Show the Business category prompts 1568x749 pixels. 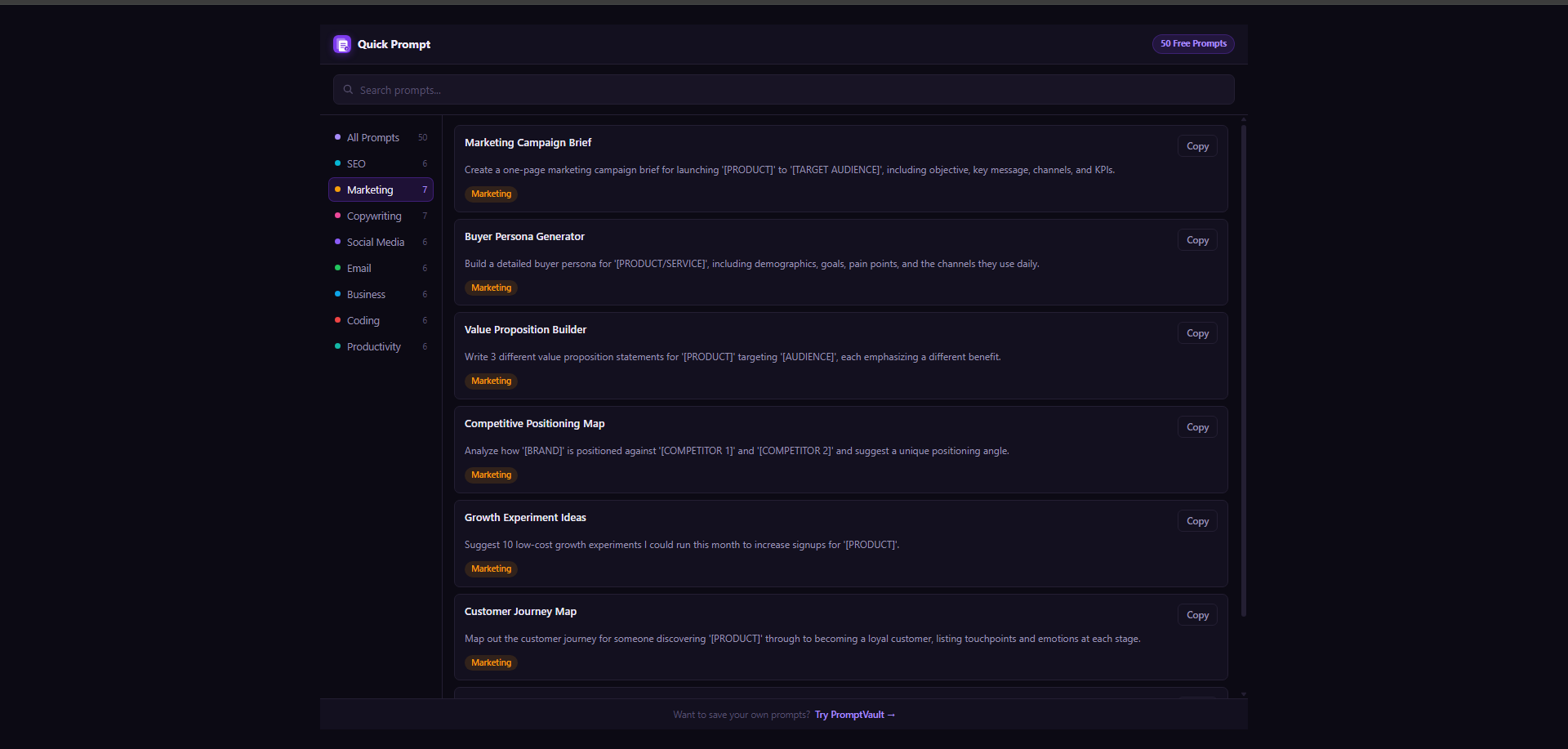click(381, 294)
